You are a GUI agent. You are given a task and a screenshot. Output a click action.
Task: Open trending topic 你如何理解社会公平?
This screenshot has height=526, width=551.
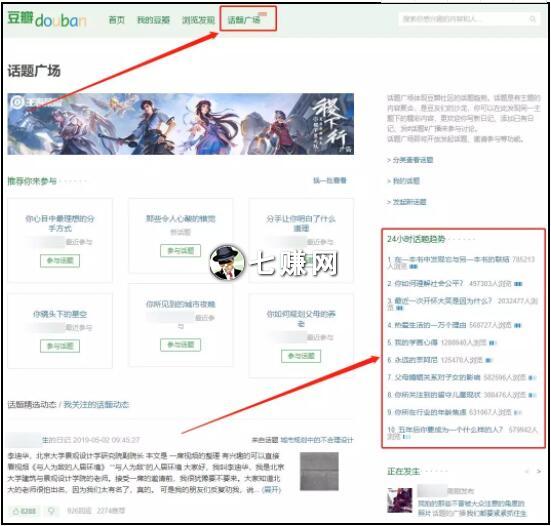click(x=429, y=283)
